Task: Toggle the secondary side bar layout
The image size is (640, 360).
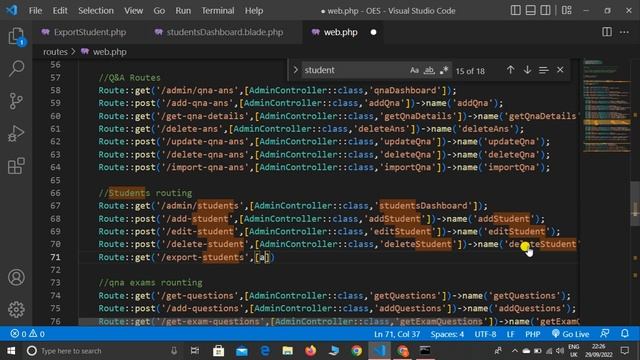Action: (x=545, y=10)
